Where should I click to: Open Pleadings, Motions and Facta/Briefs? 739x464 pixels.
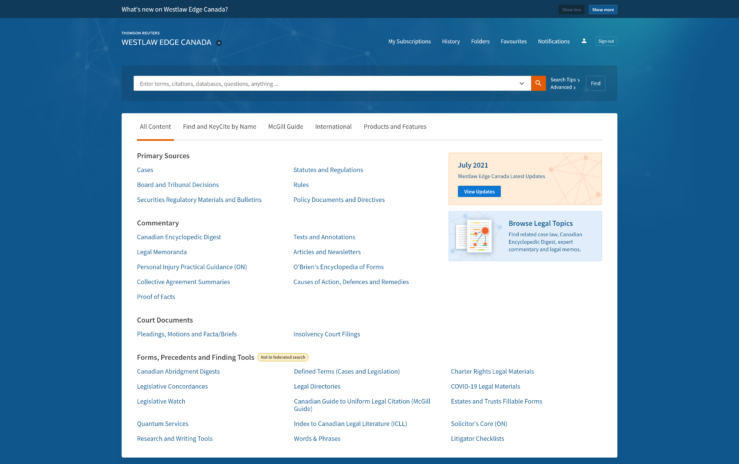pyautogui.click(x=187, y=334)
